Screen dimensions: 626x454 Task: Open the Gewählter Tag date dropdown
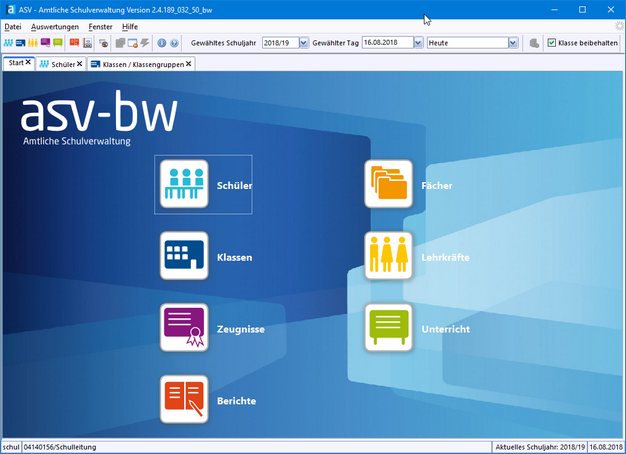[x=415, y=44]
